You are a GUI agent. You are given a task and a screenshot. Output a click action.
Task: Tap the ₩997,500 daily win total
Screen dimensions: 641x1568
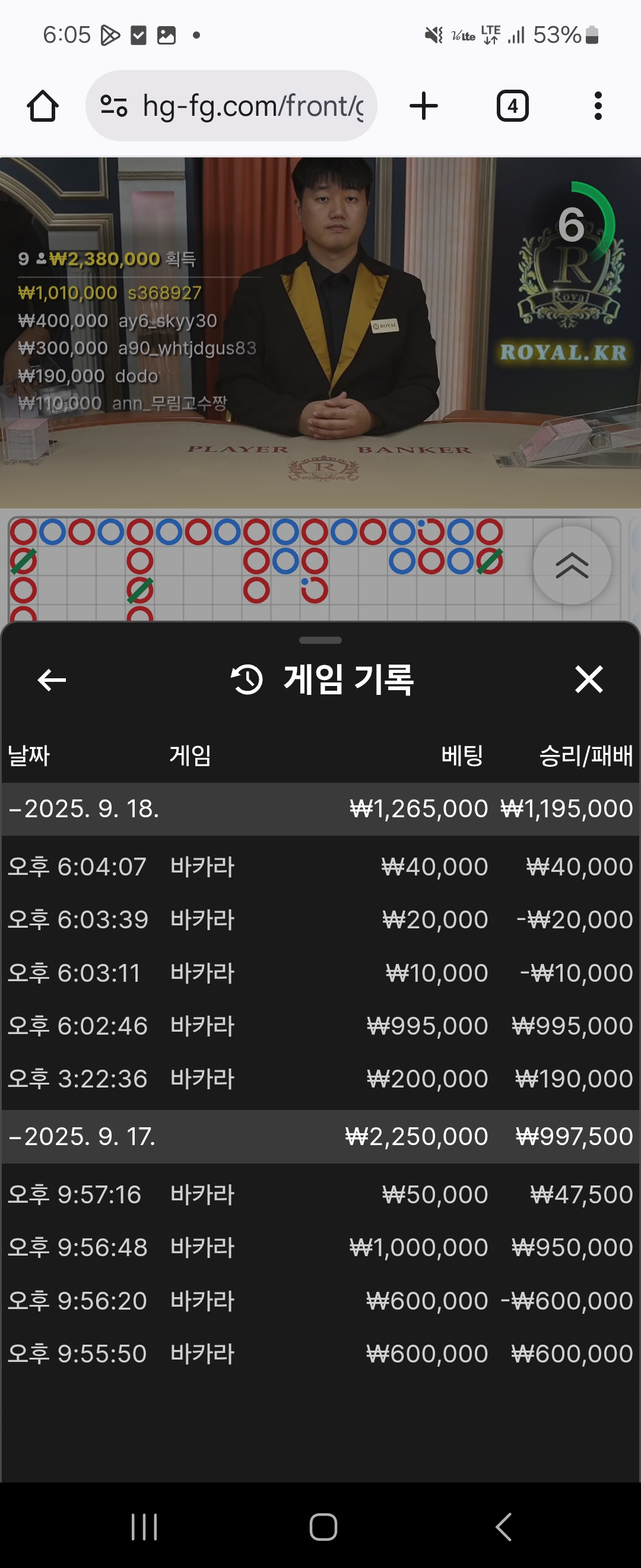point(574,1136)
